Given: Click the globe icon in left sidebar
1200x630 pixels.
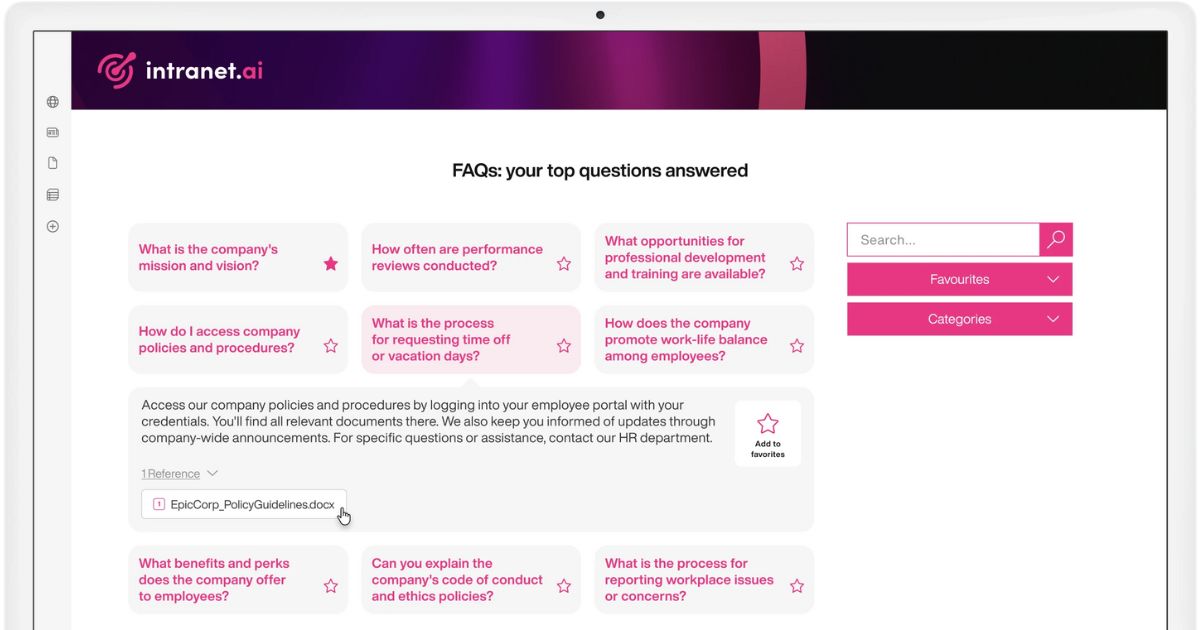Looking at the screenshot, I should pos(53,102).
